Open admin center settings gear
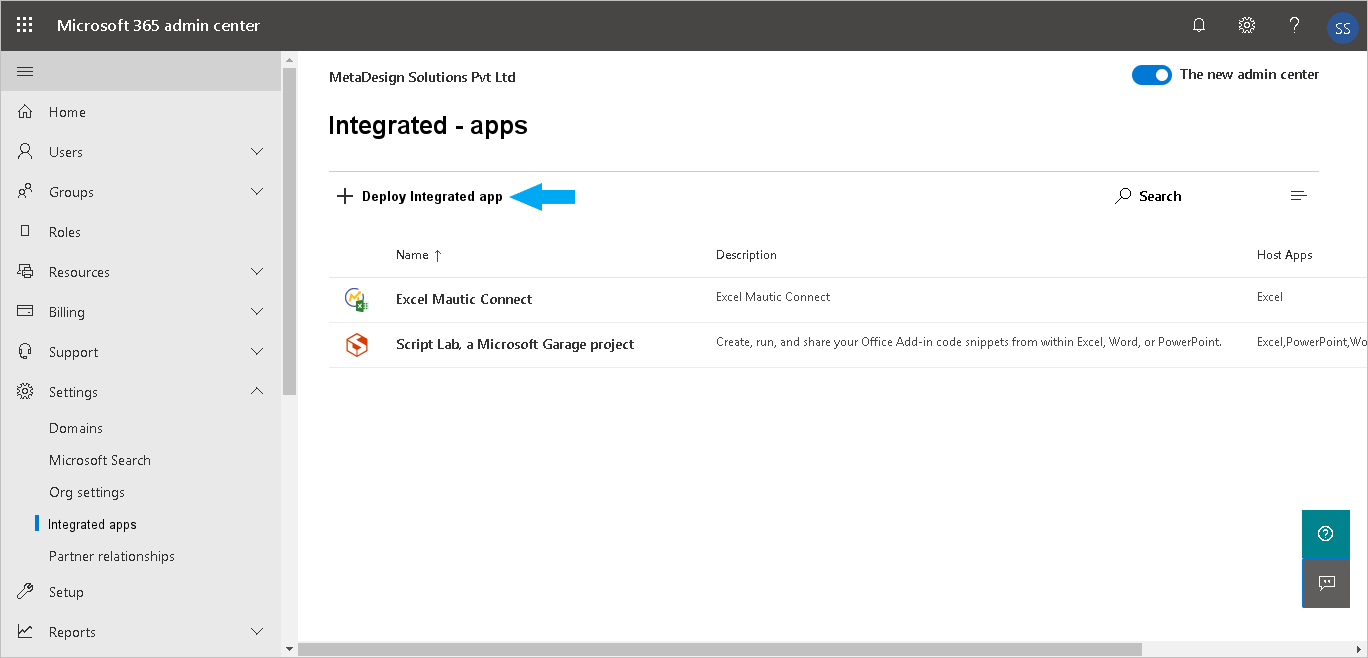1368x658 pixels. (x=1246, y=24)
